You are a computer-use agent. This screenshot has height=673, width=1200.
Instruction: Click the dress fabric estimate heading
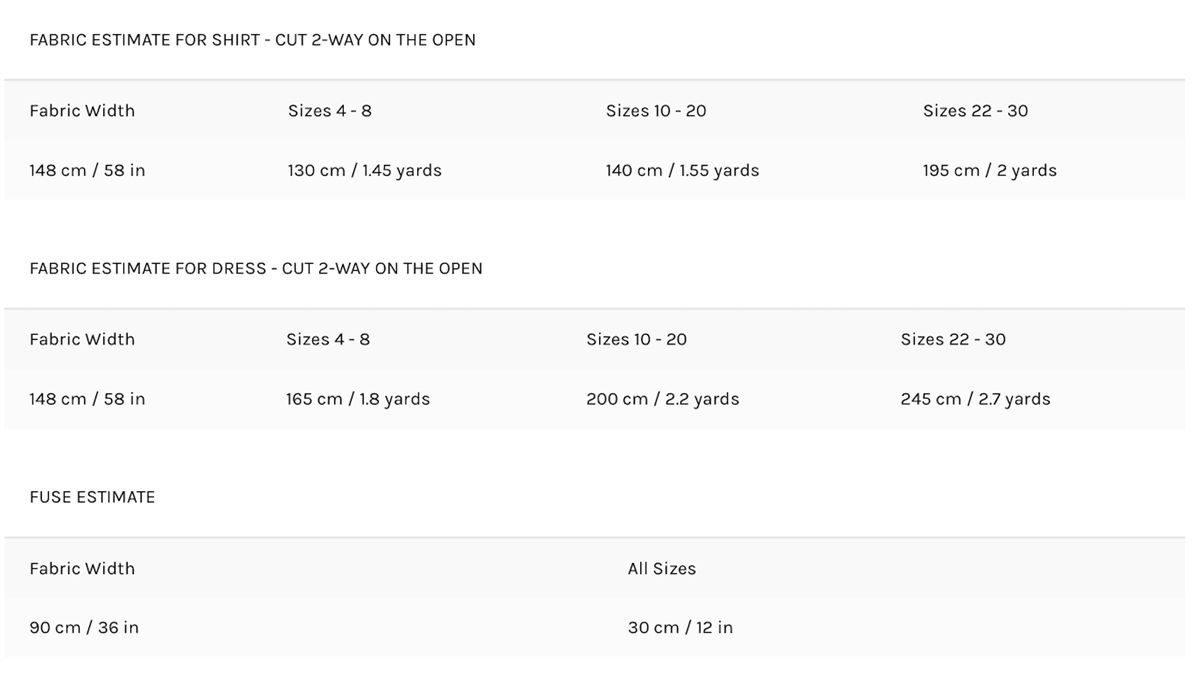(x=255, y=268)
